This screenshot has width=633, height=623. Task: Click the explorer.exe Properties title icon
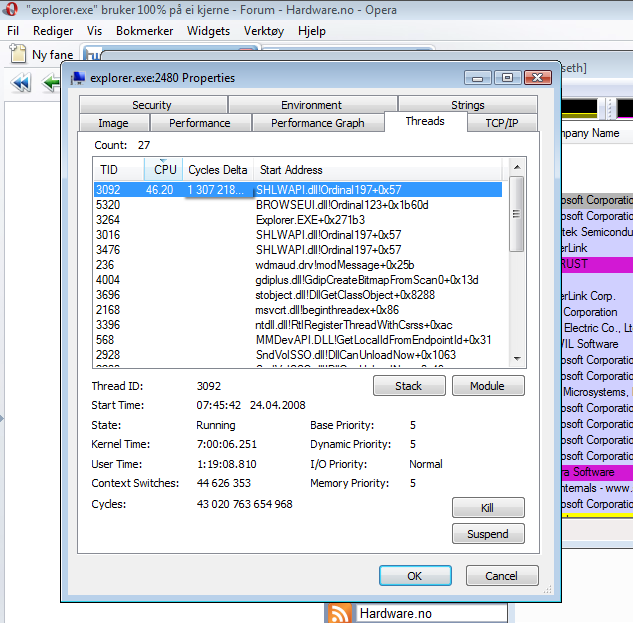click(x=78, y=78)
